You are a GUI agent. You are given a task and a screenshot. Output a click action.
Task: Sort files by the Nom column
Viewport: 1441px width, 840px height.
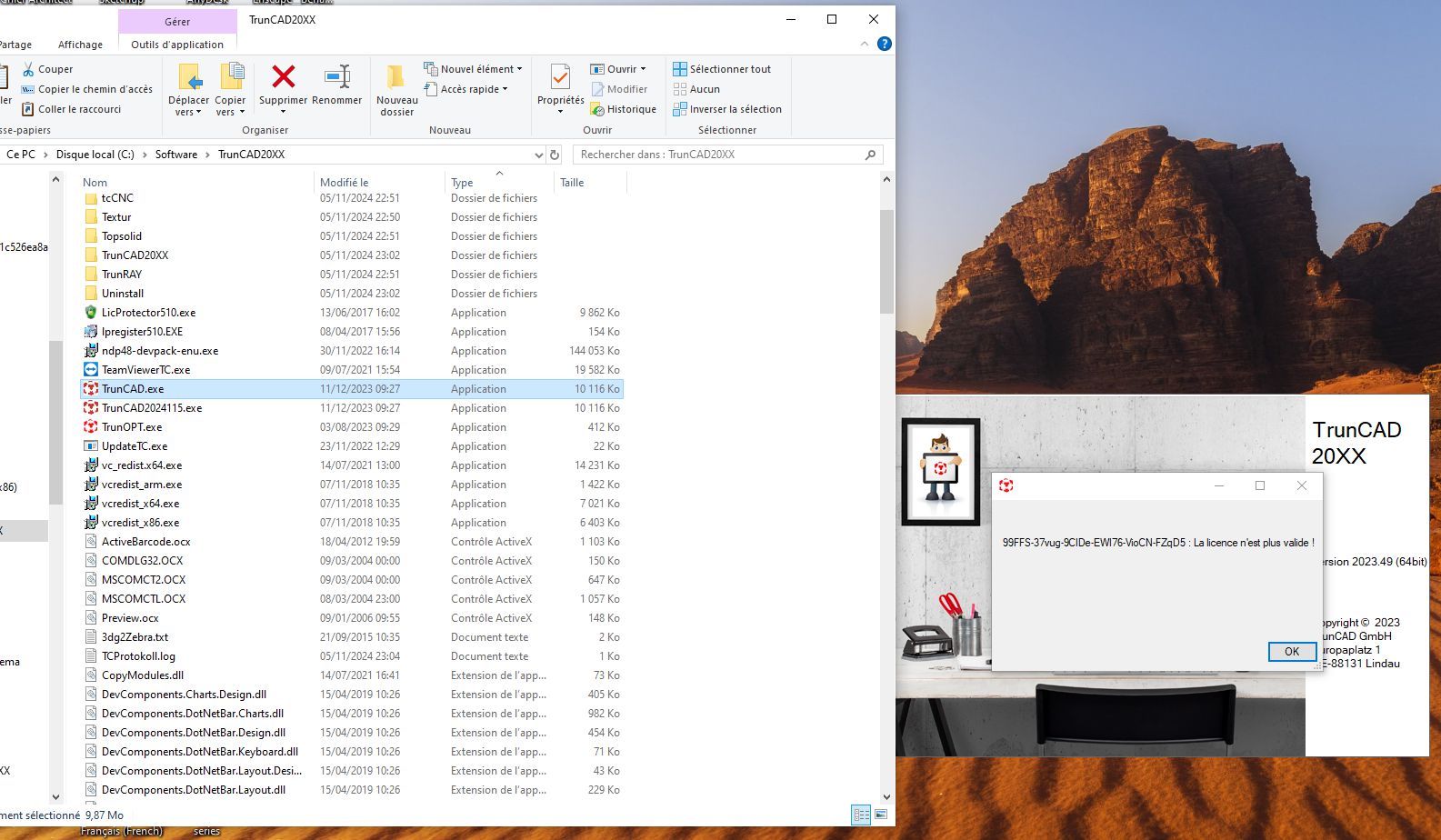pos(95,183)
